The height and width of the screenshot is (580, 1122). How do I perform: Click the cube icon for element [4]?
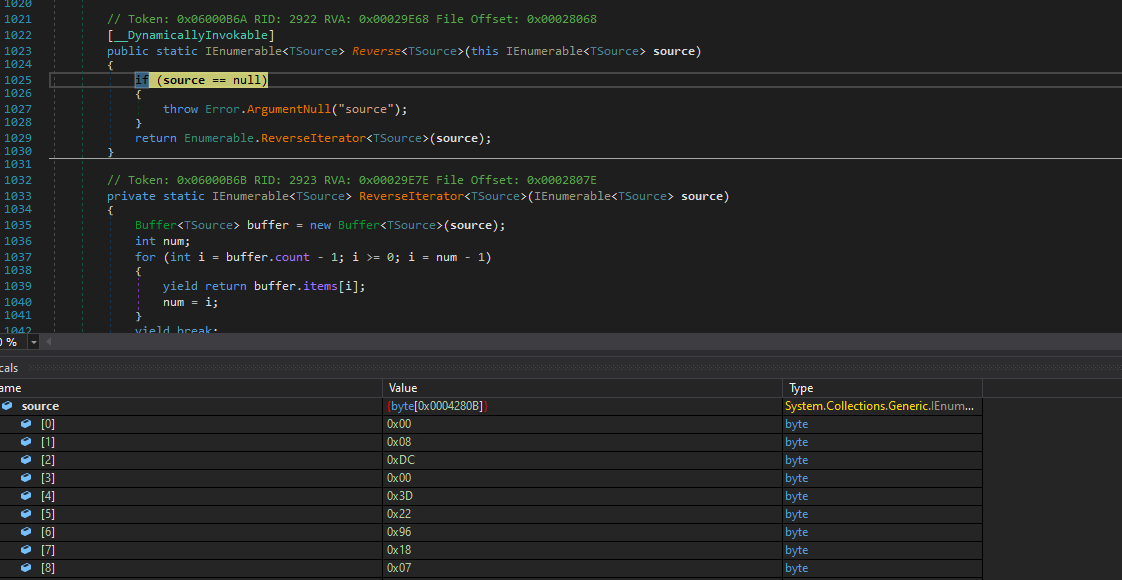click(26, 496)
